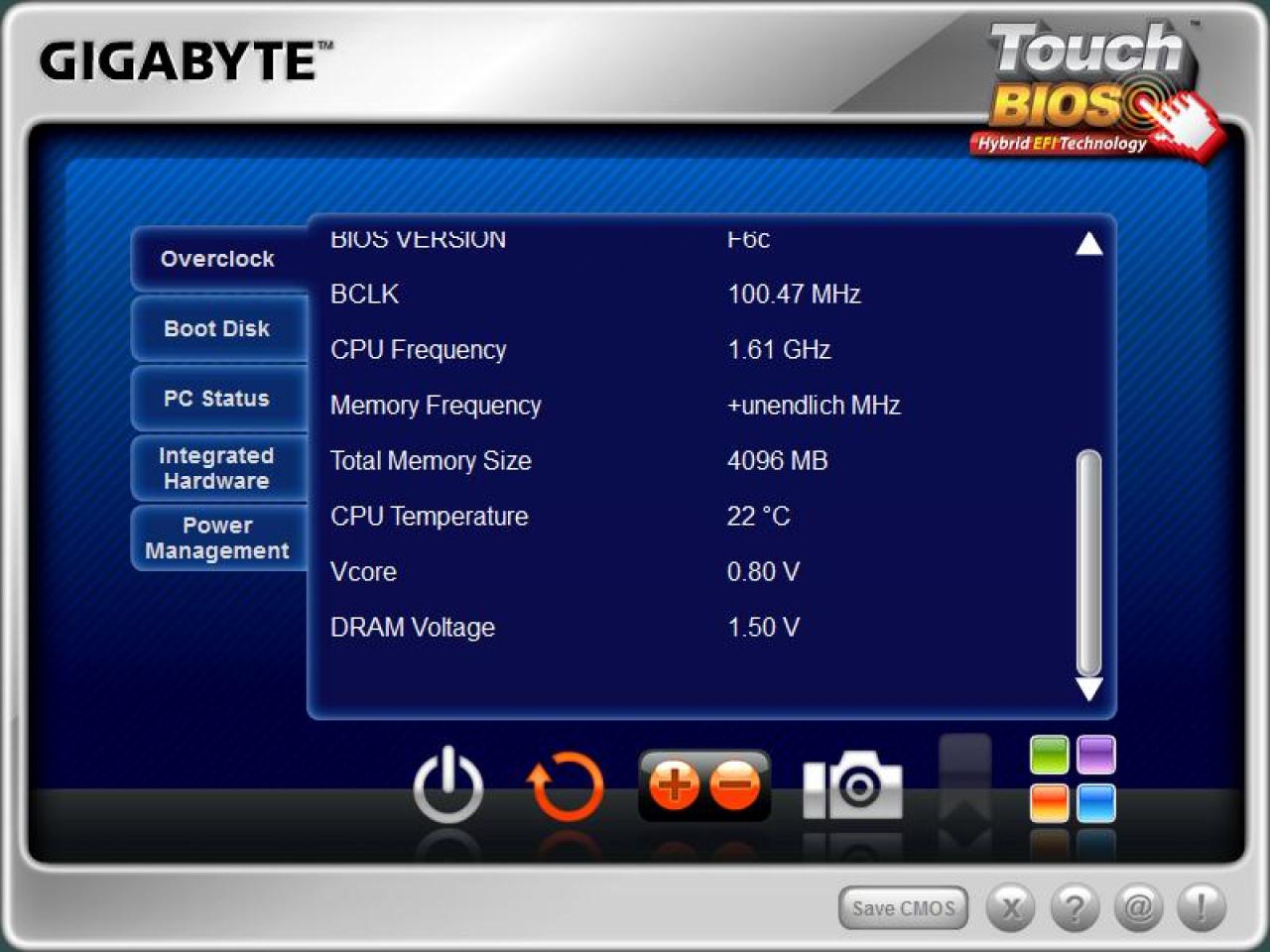Click the Total Memory Size label

[431, 460]
